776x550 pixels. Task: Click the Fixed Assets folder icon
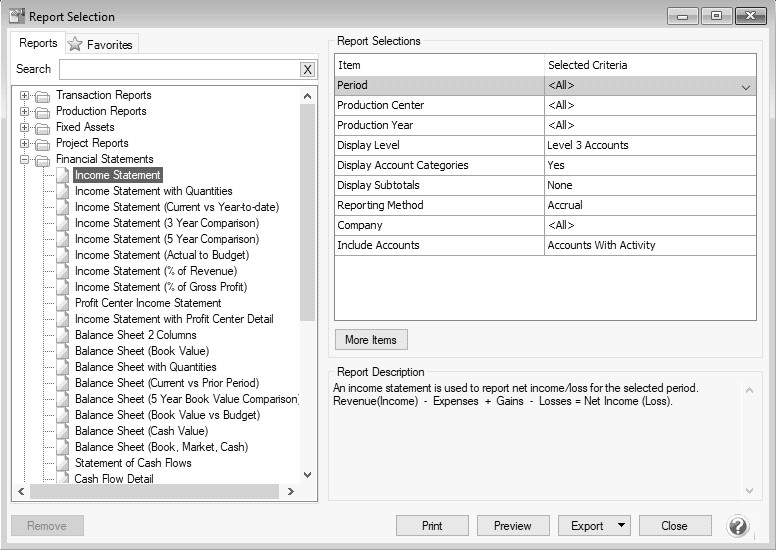point(42,128)
